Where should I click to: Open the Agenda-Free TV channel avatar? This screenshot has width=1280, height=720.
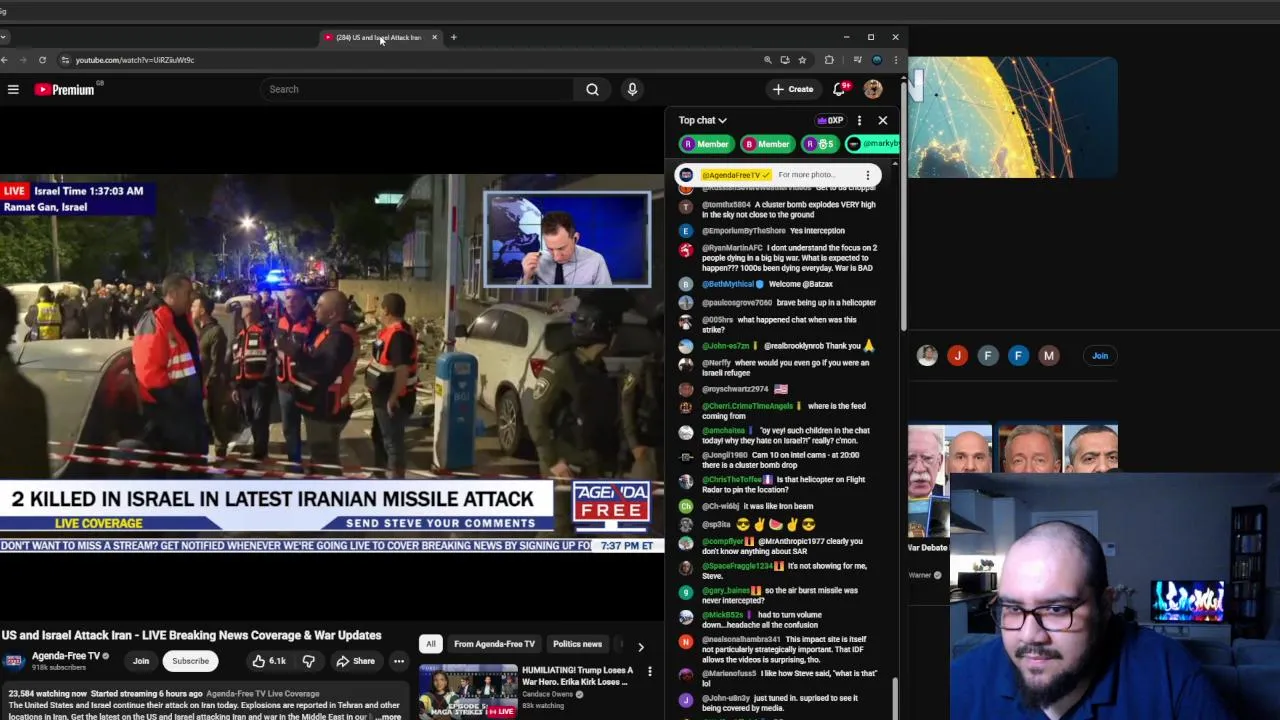14,660
